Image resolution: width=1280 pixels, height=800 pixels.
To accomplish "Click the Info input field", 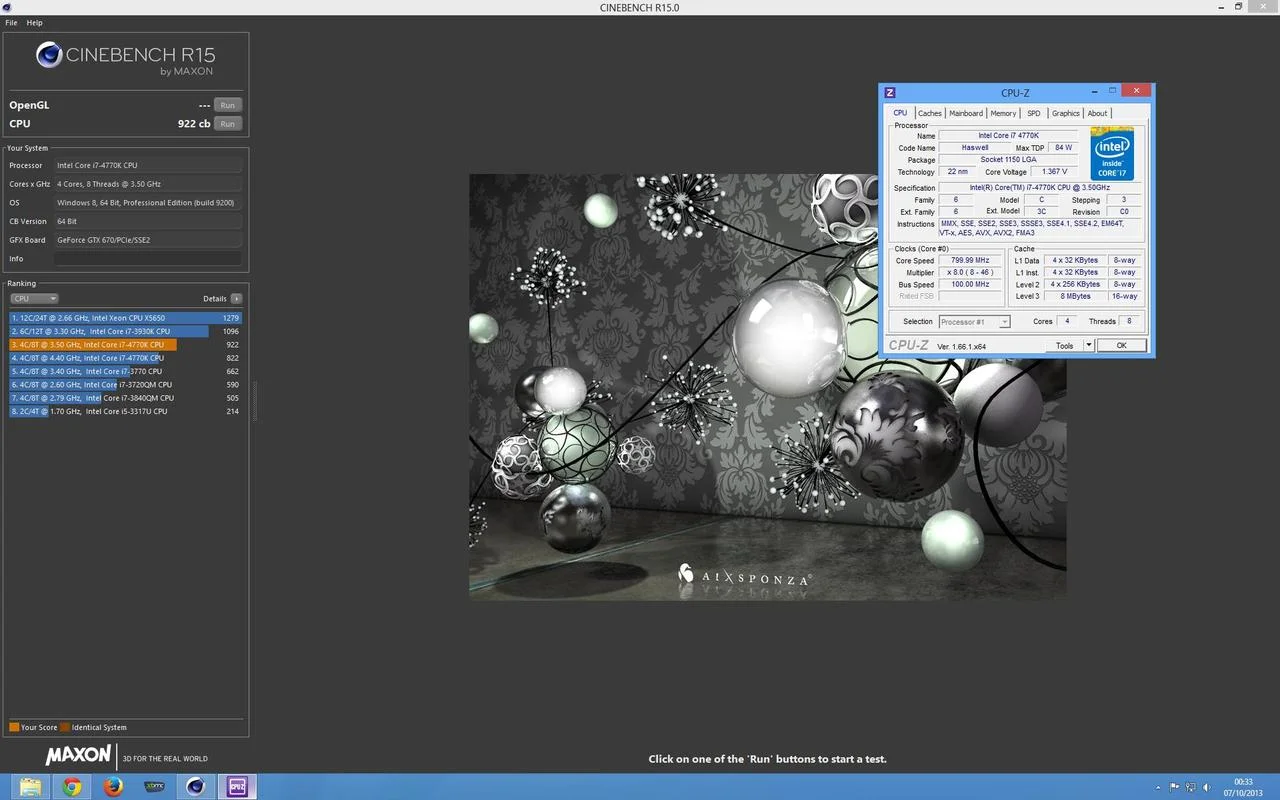I will tap(148, 258).
